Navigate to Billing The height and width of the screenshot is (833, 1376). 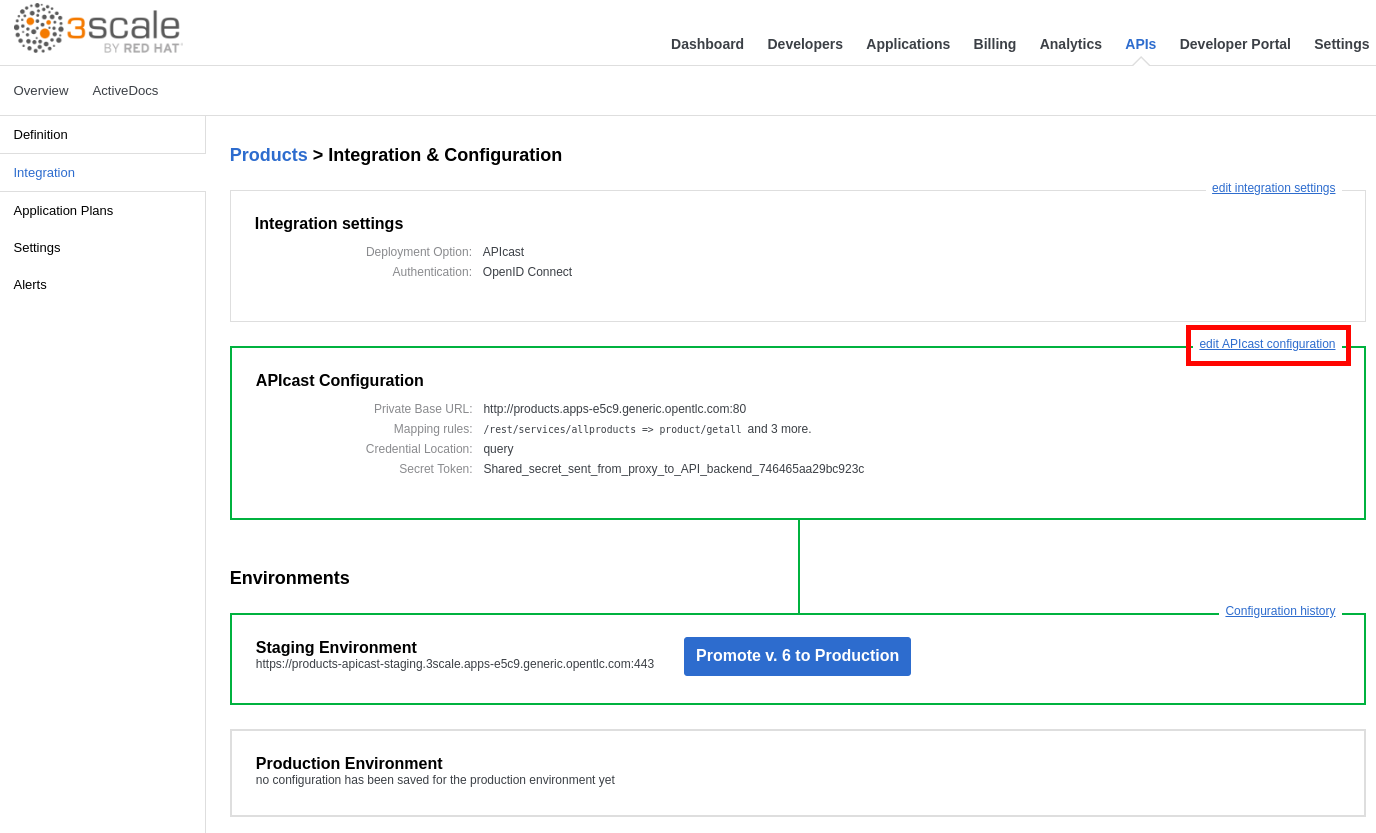point(994,44)
